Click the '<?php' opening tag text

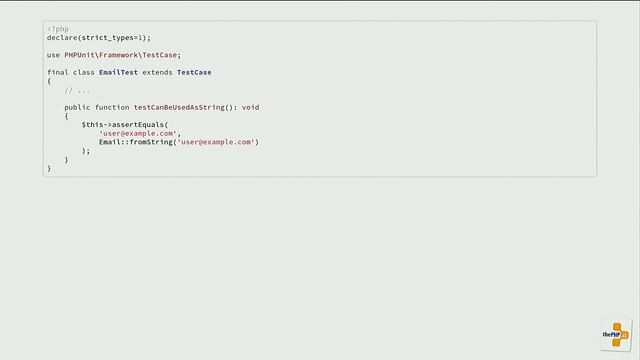click(x=58, y=29)
